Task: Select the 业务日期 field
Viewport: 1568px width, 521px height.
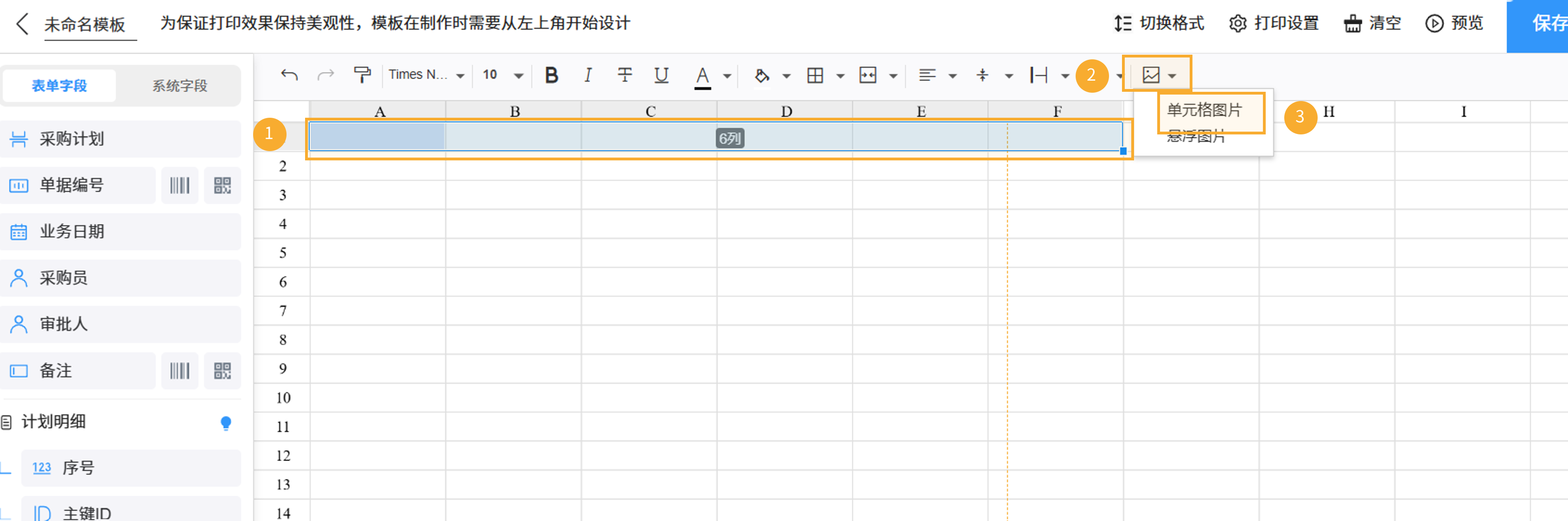Action: pyautogui.click(x=121, y=231)
